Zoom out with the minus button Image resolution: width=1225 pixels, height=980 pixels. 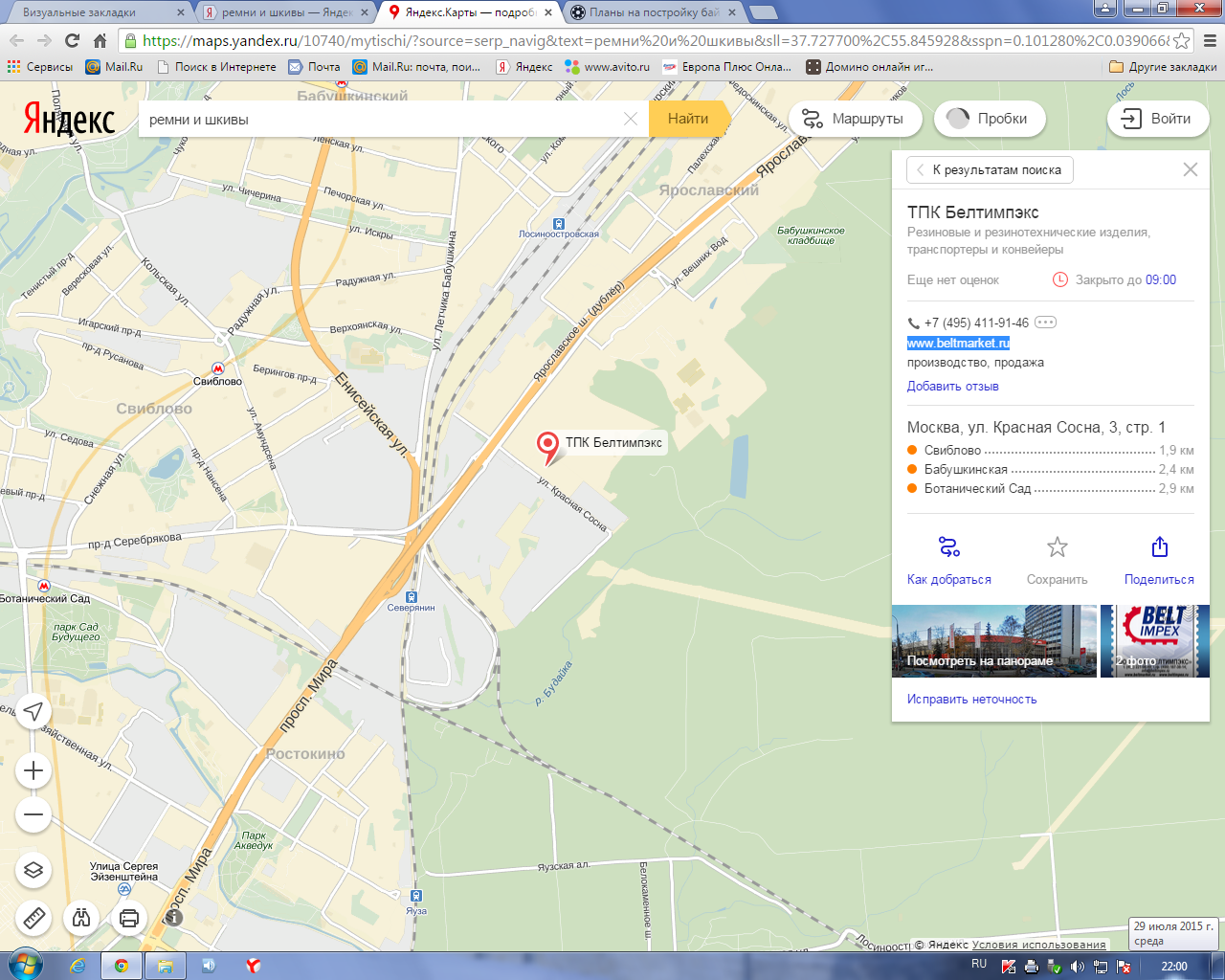pos(33,814)
